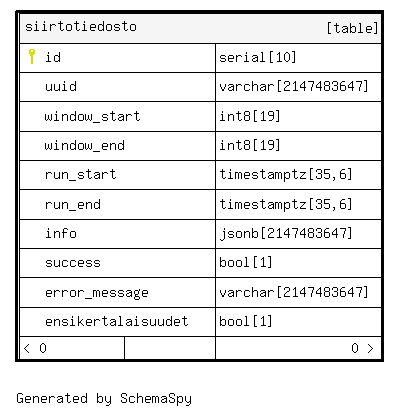
Task: Click the success column name
Action: click(73, 263)
